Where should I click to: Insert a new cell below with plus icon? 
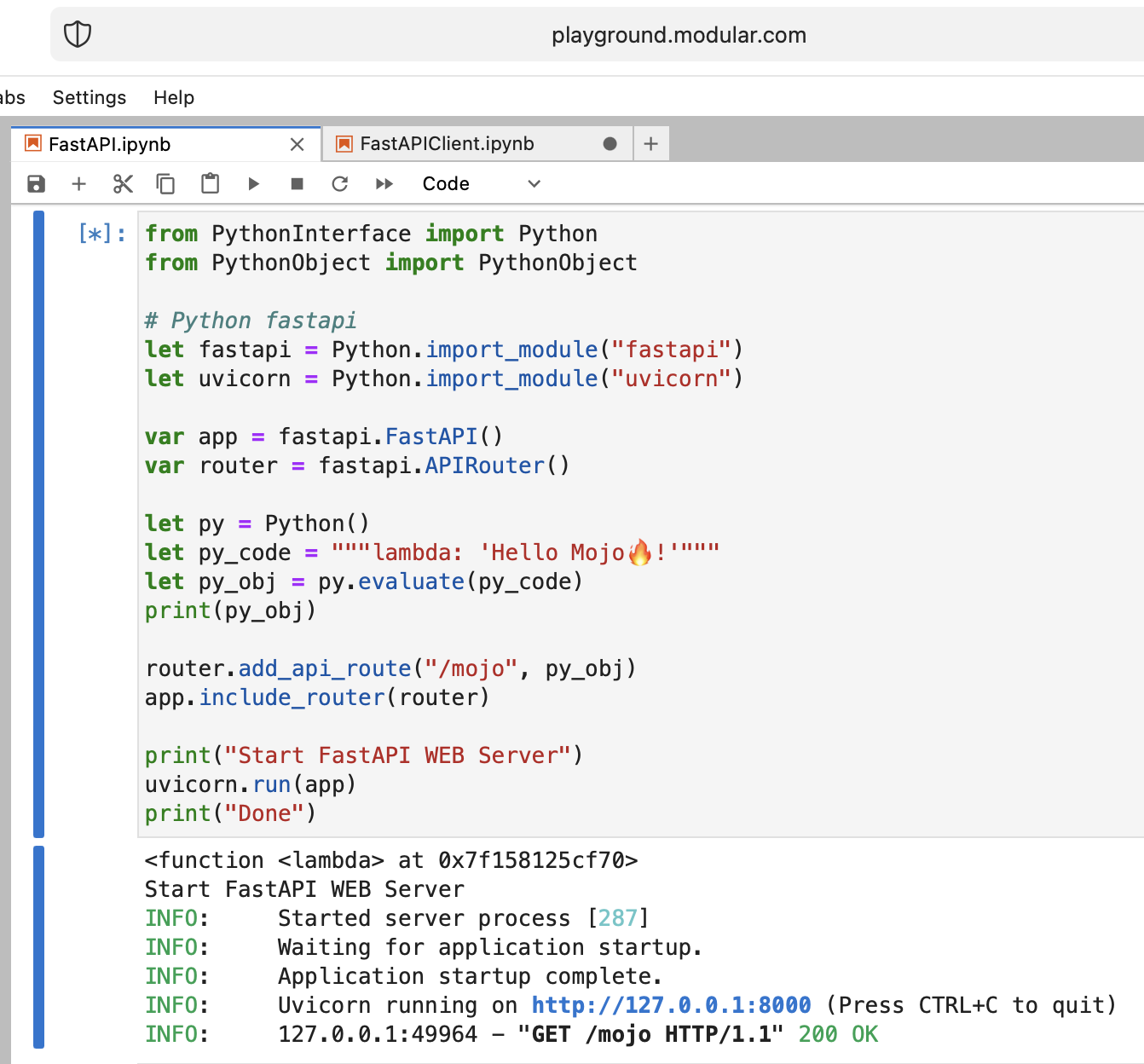[79, 184]
